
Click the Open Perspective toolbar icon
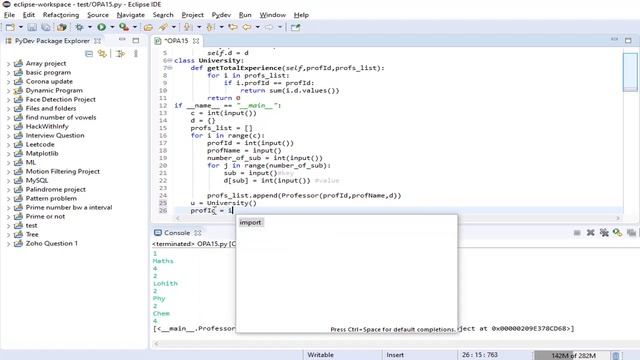pyautogui.click(x=295, y=27)
